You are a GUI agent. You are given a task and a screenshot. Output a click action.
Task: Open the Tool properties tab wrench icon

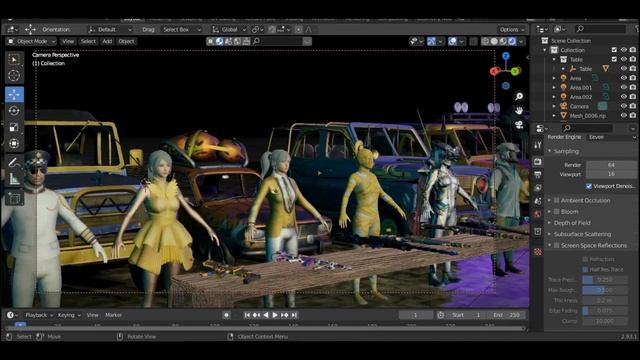coord(538,145)
